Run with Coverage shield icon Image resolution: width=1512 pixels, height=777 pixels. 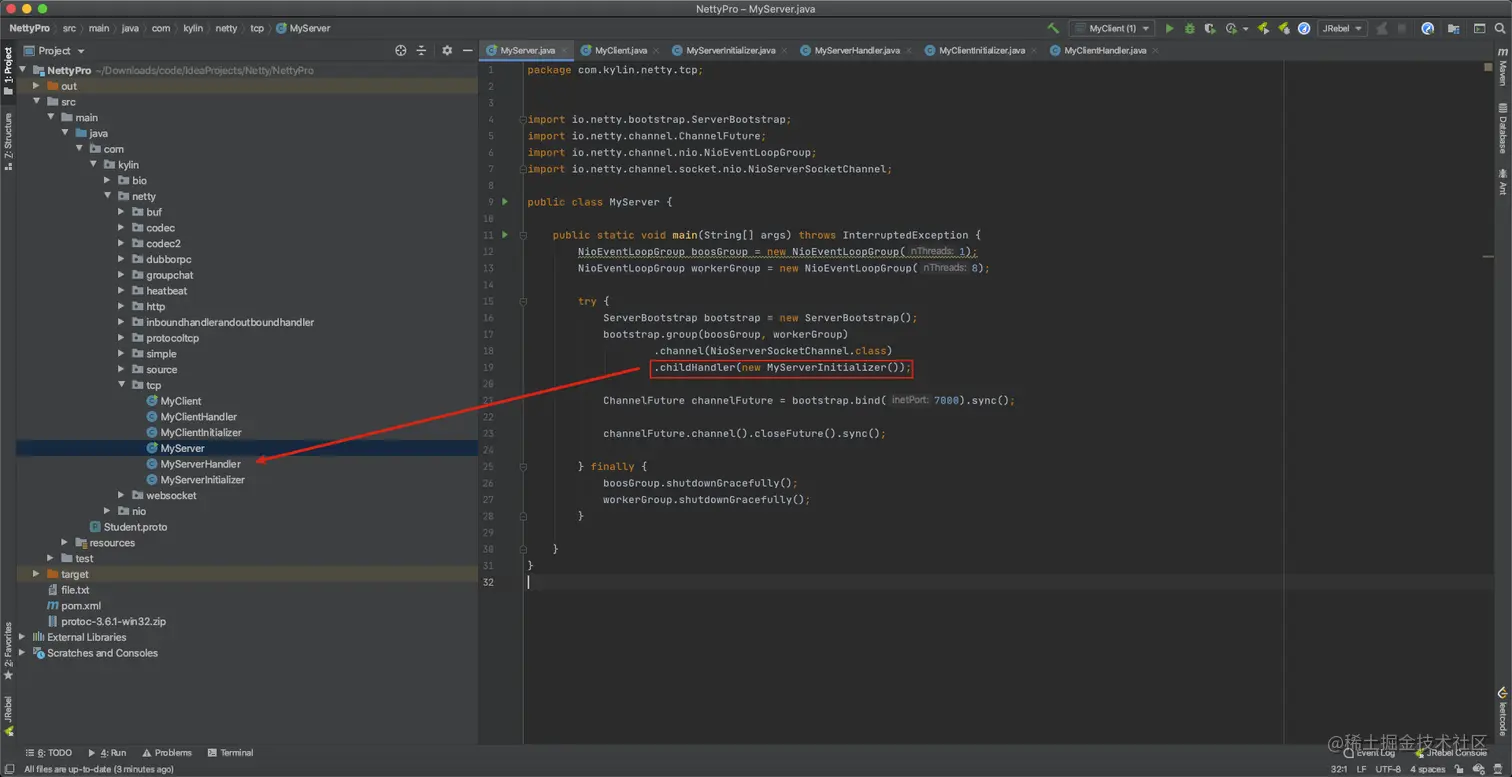[x=1210, y=28]
